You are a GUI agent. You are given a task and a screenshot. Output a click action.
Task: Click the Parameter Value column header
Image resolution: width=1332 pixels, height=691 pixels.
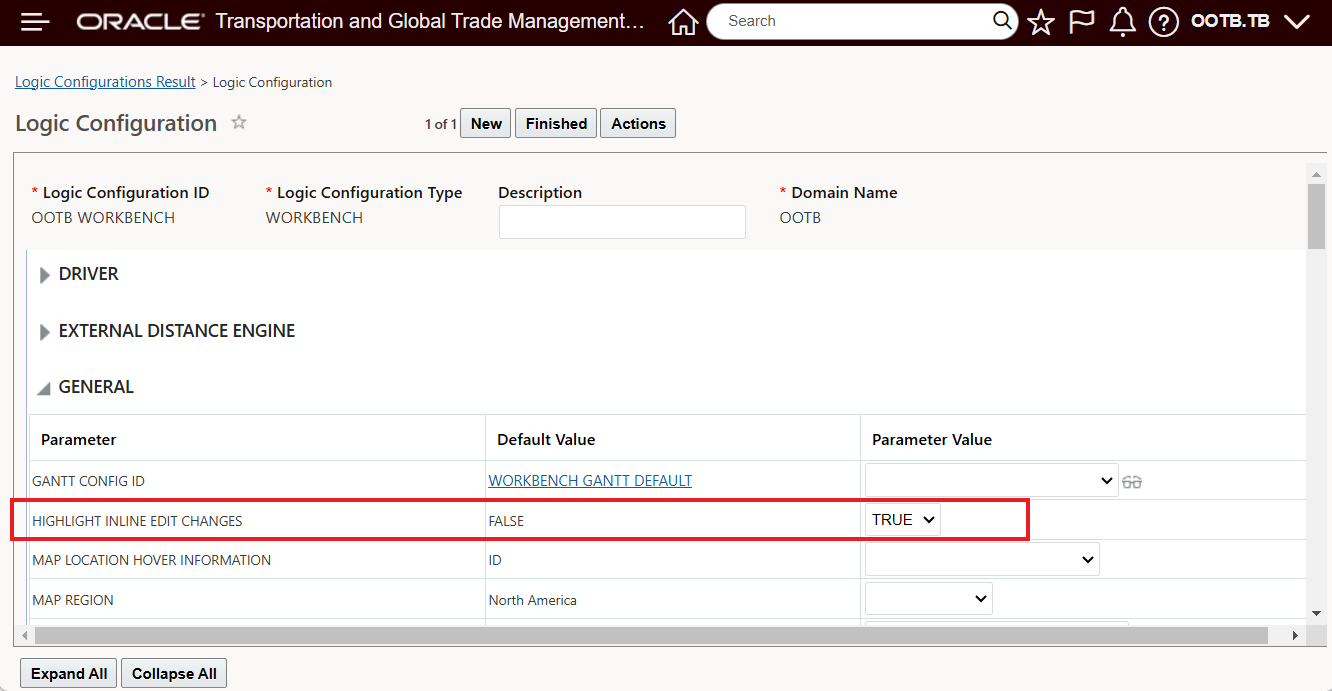pos(932,440)
